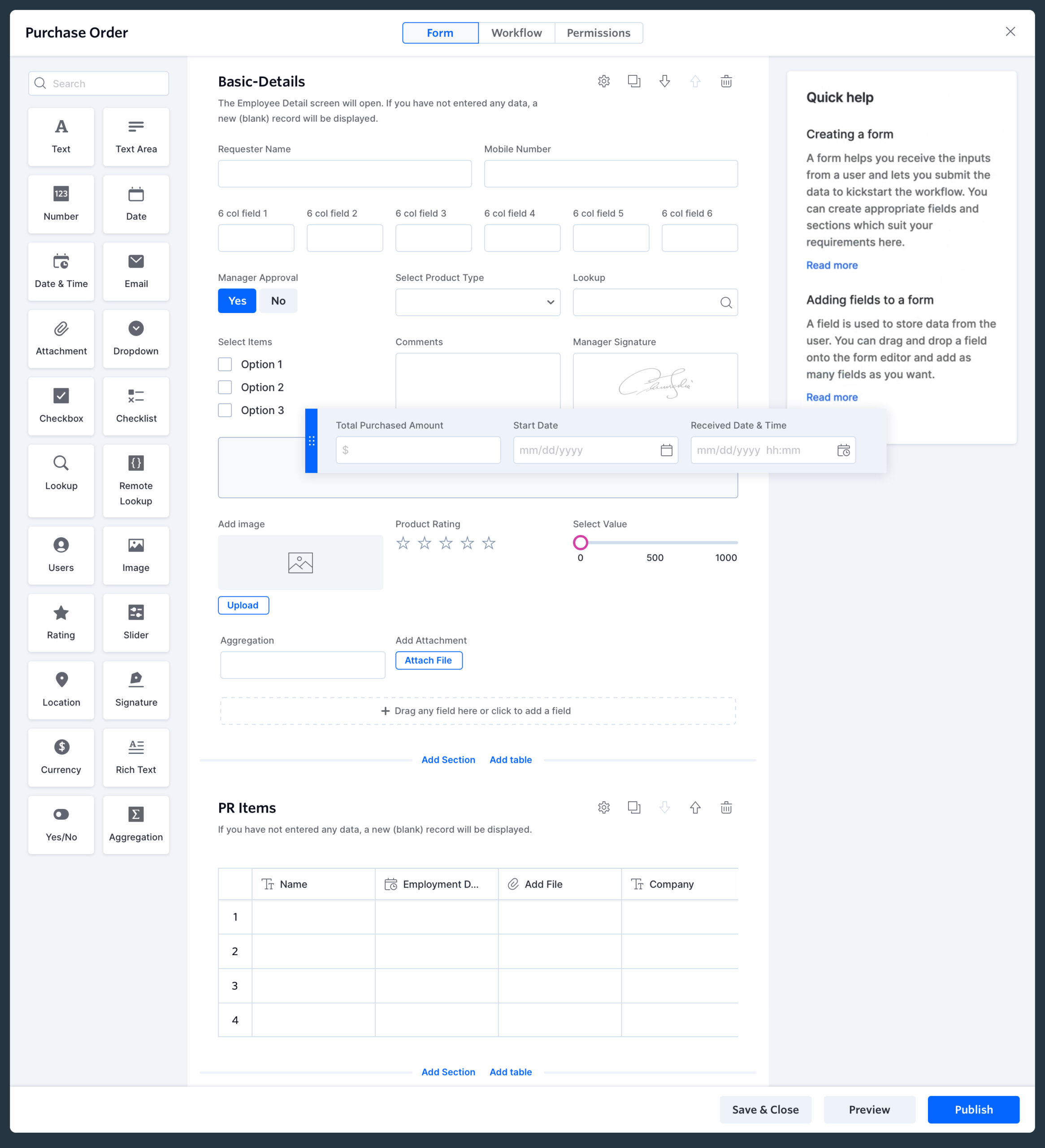Switch to the Permissions tab
This screenshot has height=1148, width=1045.
coord(597,32)
